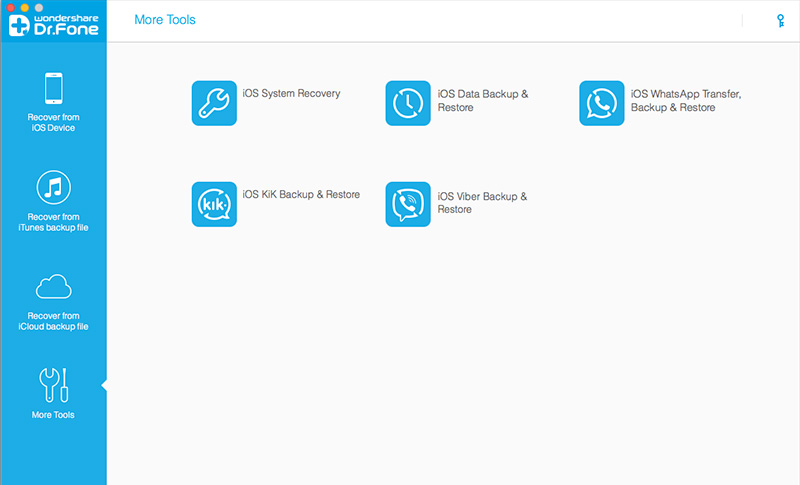This screenshot has width=800, height=485.
Task: Open the iOS Viber Backup icon
Action: tap(408, 204)
